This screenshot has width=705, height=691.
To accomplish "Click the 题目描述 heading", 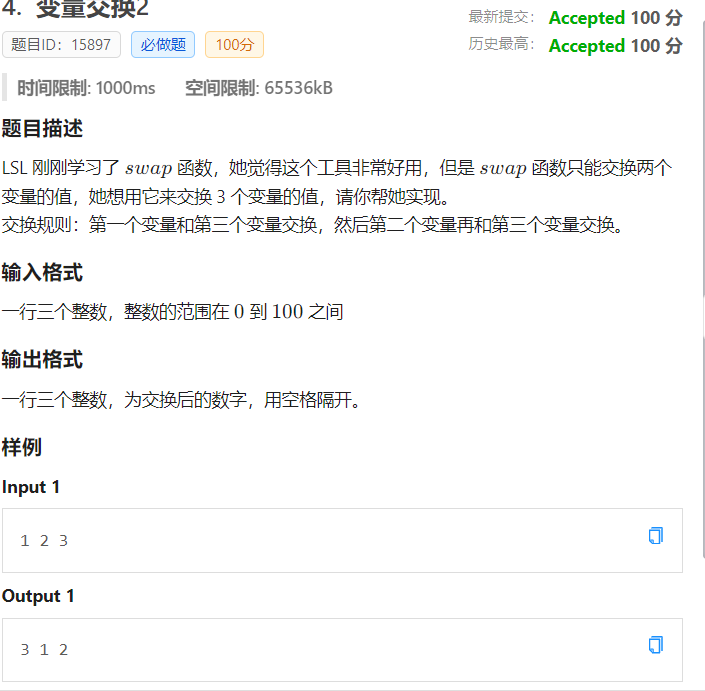I will pyautogui.click(x=42, y=129).
